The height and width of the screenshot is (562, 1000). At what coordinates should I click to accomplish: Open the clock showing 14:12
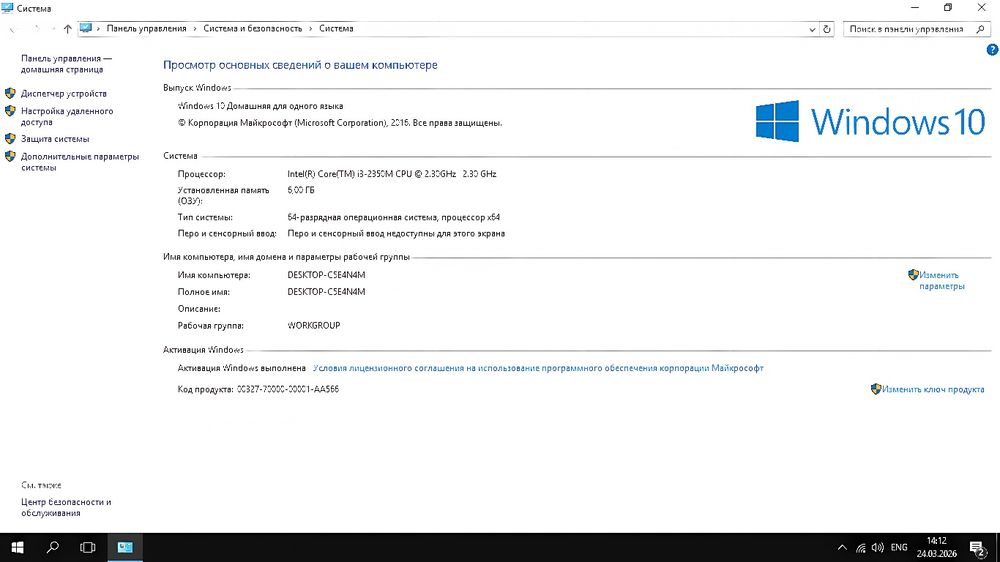coord(937,547)
